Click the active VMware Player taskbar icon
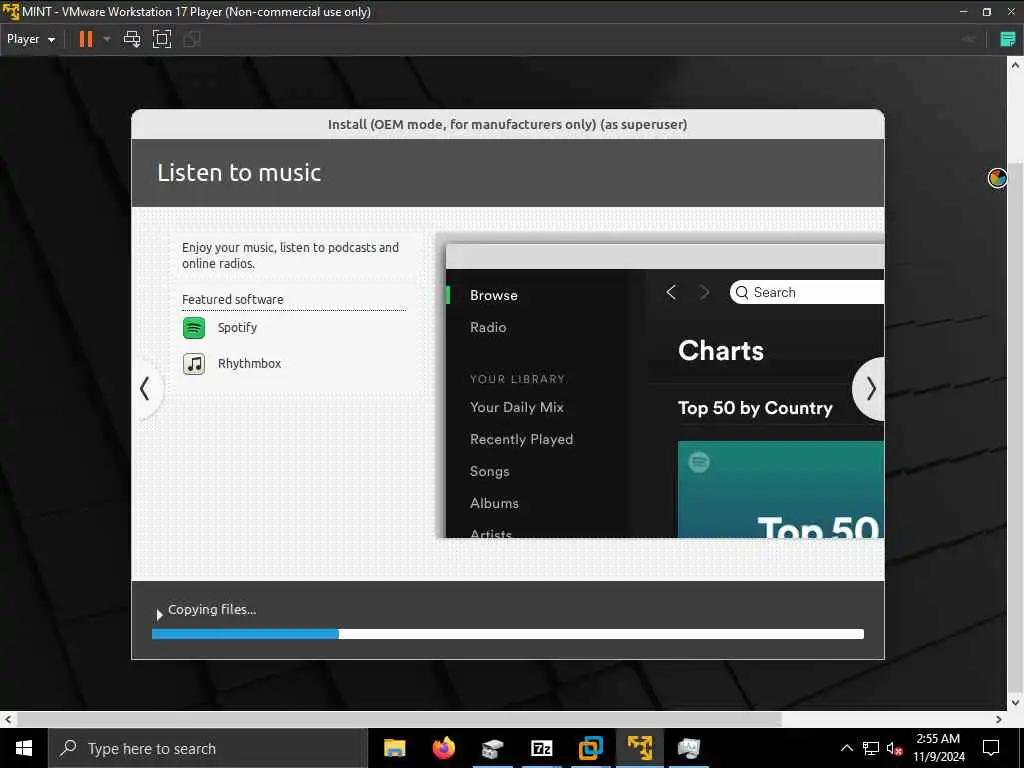Viewport: 1024px width, 768px height. [639, 748]
